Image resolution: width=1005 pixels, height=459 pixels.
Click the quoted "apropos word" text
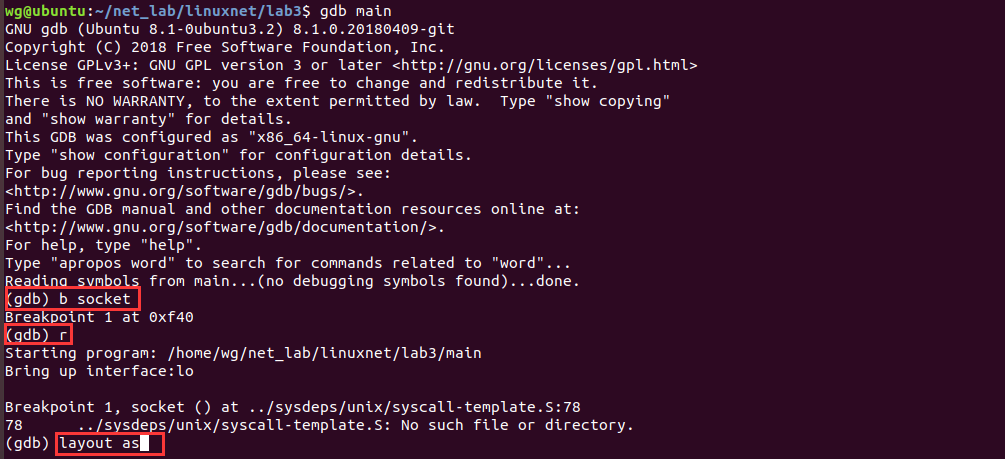110,263
